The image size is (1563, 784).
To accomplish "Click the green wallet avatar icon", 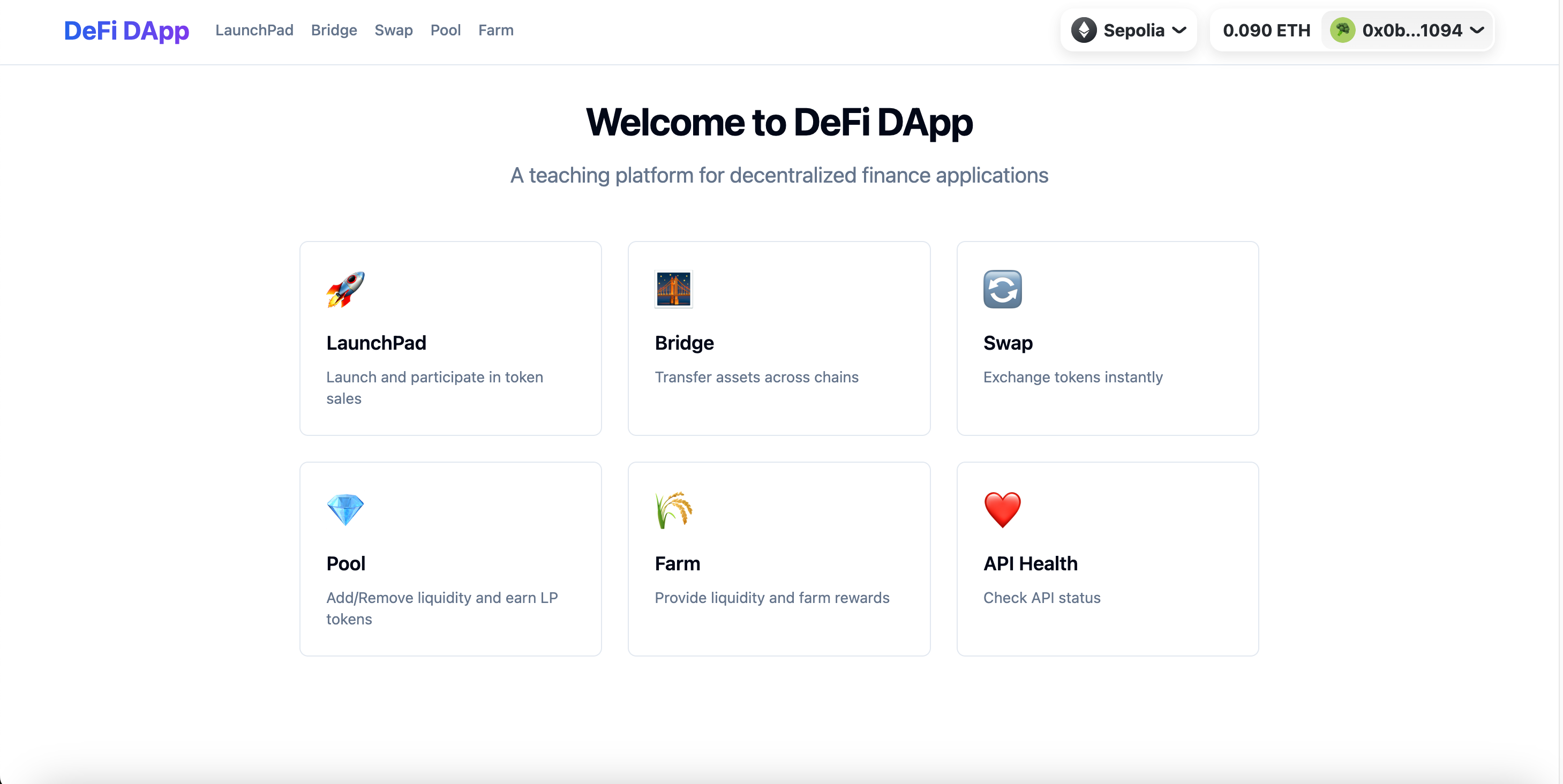I will (1342, 31).
